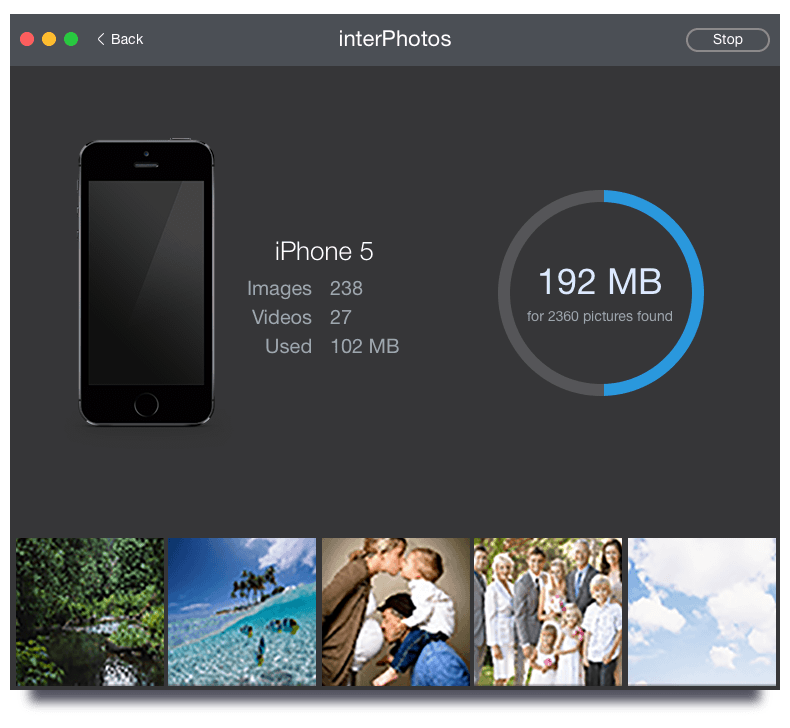This screenshot has height=728, width=790.
Task: Open the mother kissing child thumbnail
Action: (x=396, y=612)
